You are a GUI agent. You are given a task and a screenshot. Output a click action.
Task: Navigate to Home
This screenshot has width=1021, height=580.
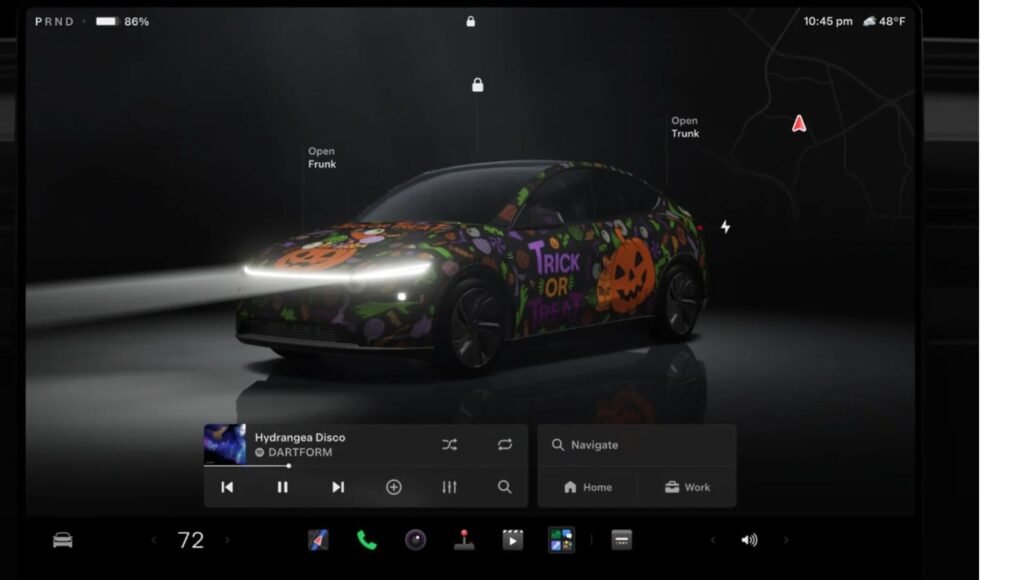coord(587,487)
